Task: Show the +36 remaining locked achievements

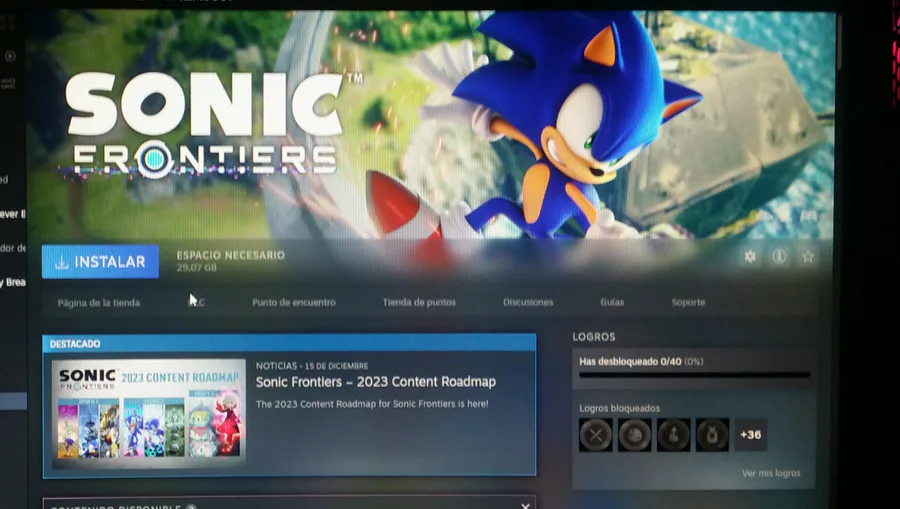Action: click(751, 434)
